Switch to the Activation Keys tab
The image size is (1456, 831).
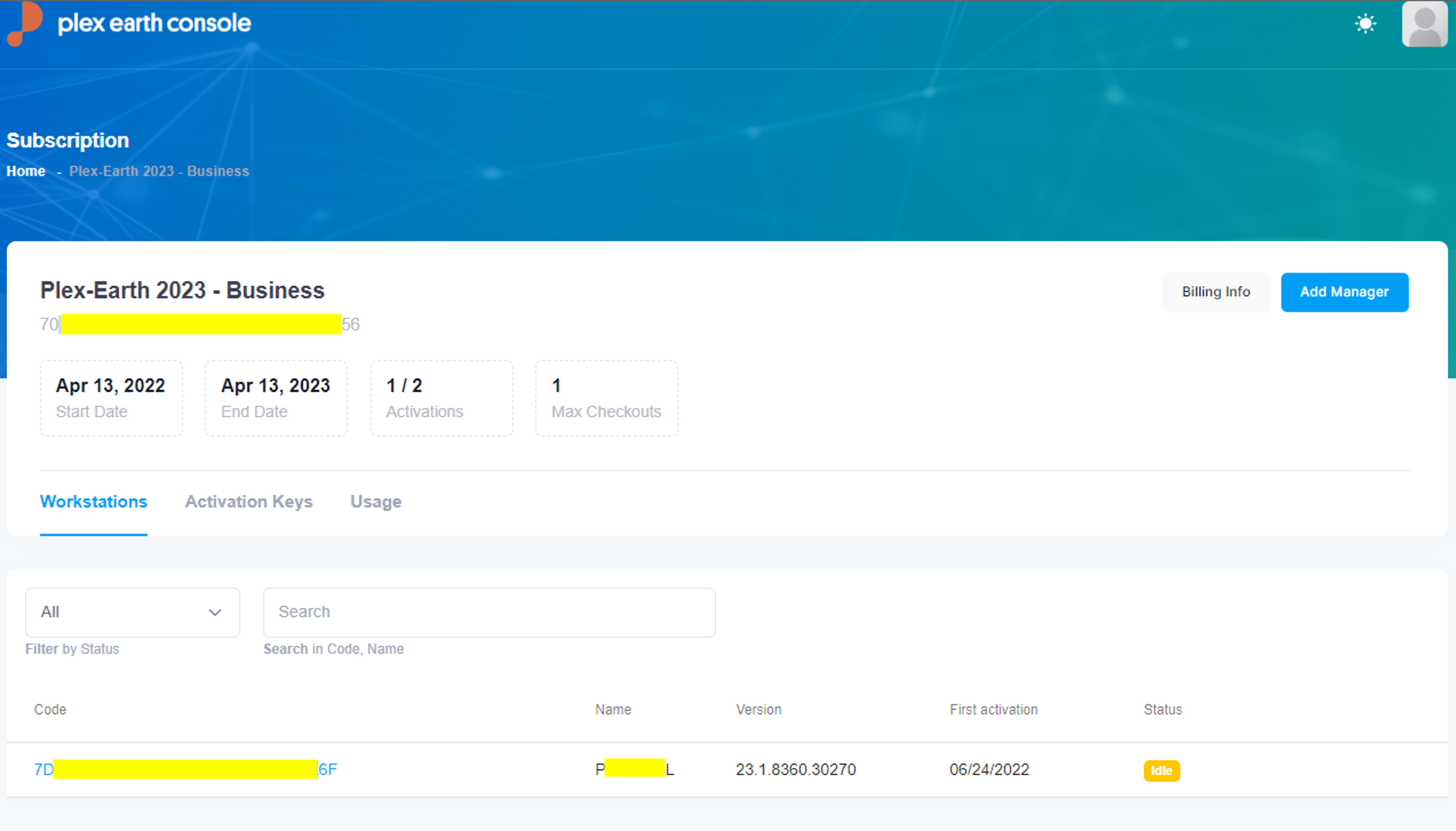tap(248, 502)
